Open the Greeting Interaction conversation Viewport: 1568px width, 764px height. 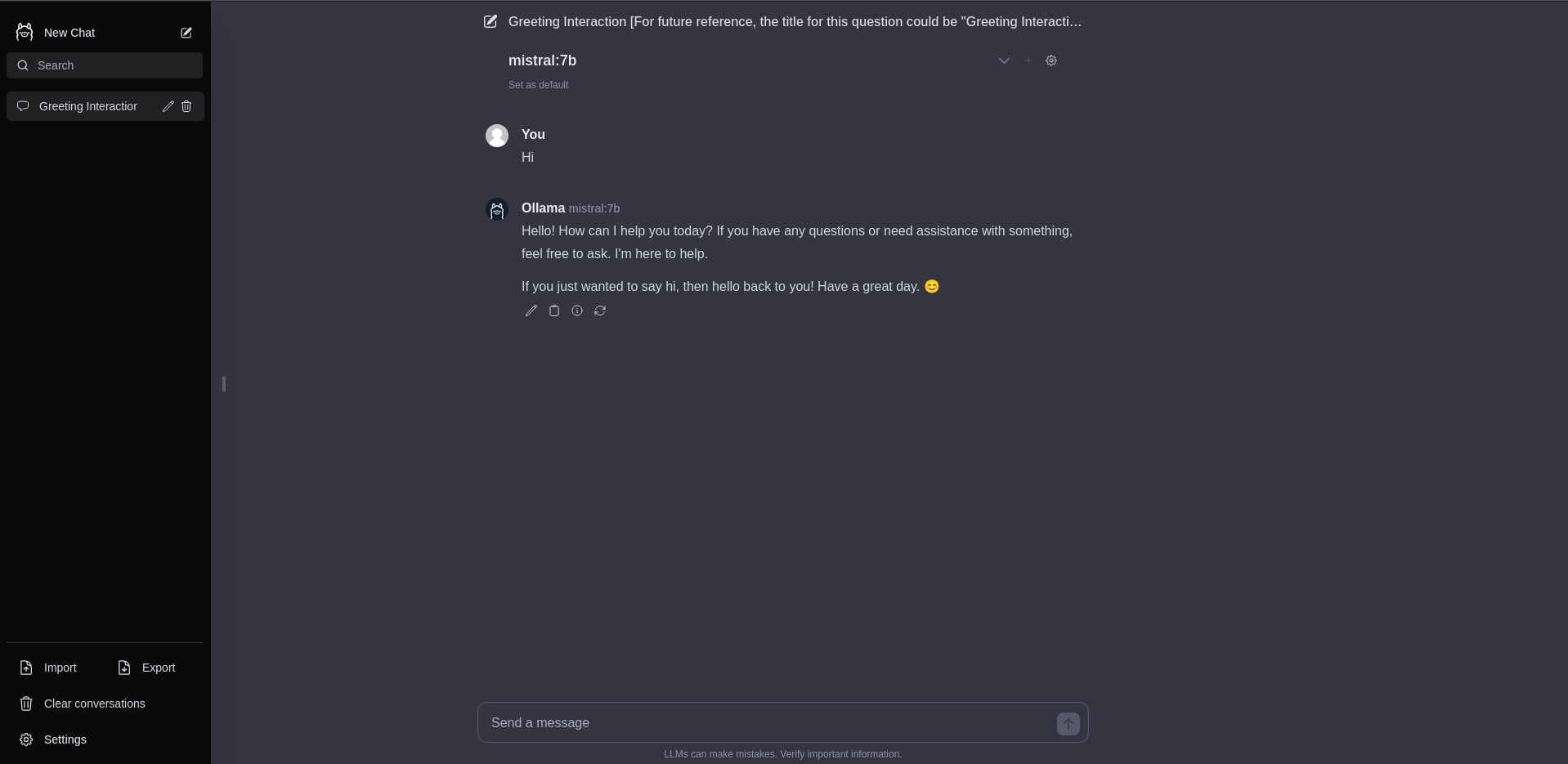(x=87, y=106)
